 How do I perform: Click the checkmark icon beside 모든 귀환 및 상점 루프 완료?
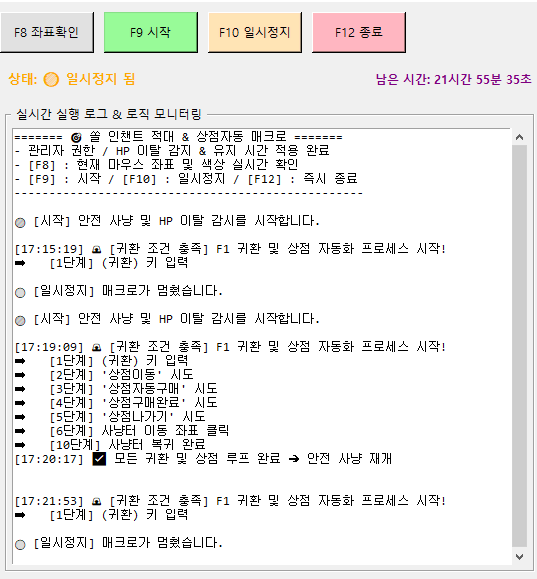pyautogui.click(x=99, y=459)
